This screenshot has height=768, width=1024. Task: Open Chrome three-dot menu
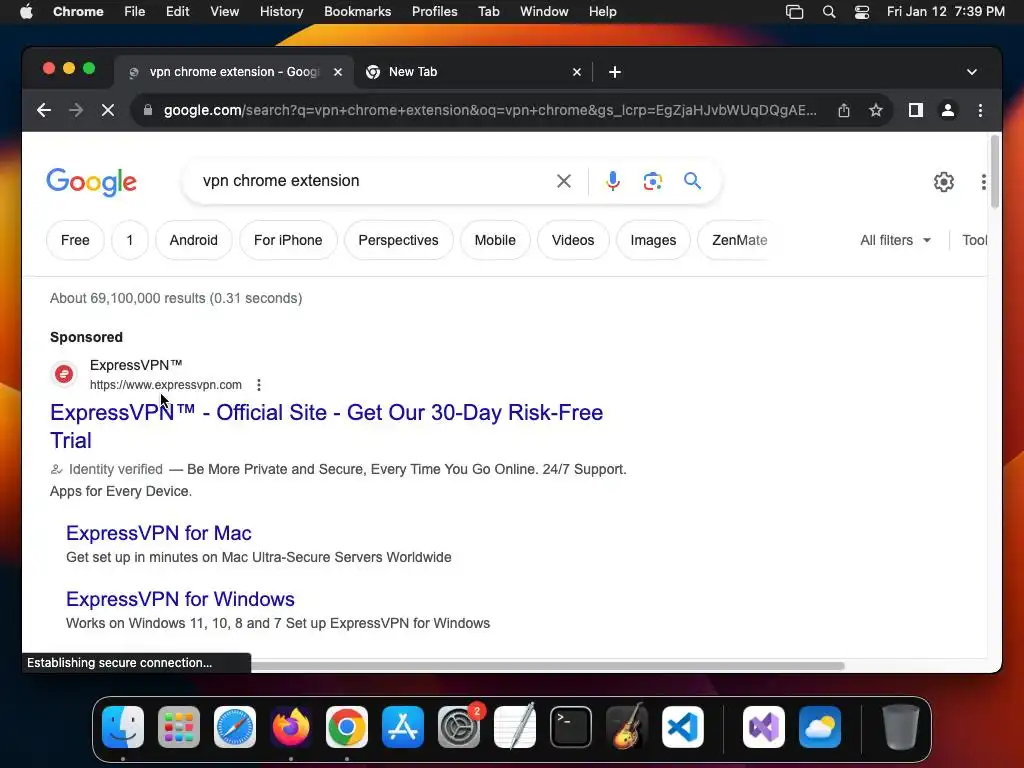[x=980, y=110]
